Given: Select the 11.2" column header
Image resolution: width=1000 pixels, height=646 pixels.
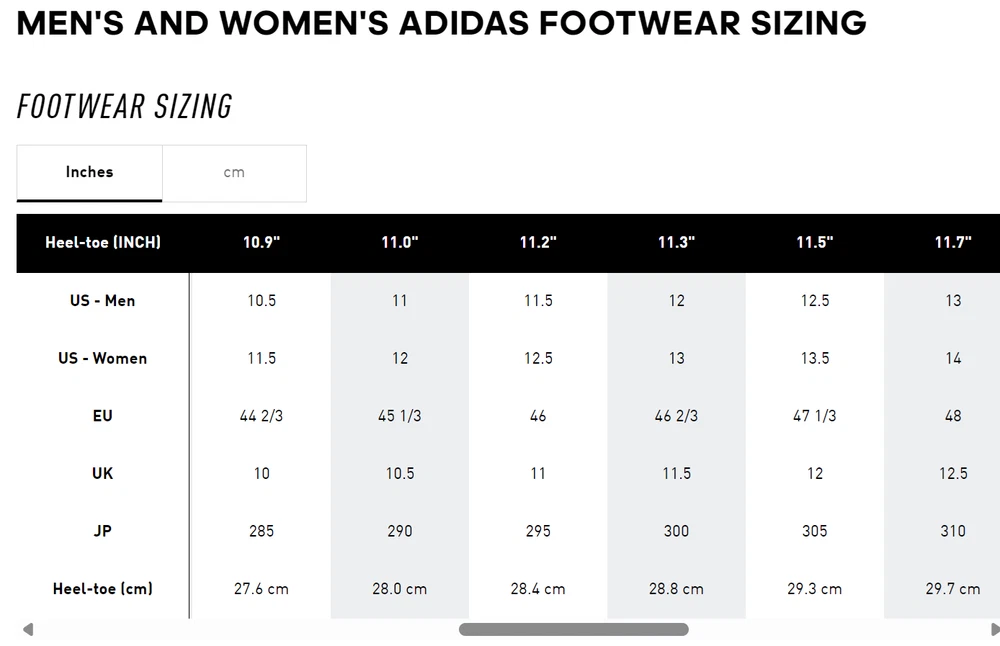Looking at the screenshot, I should (x=538, y=243).
